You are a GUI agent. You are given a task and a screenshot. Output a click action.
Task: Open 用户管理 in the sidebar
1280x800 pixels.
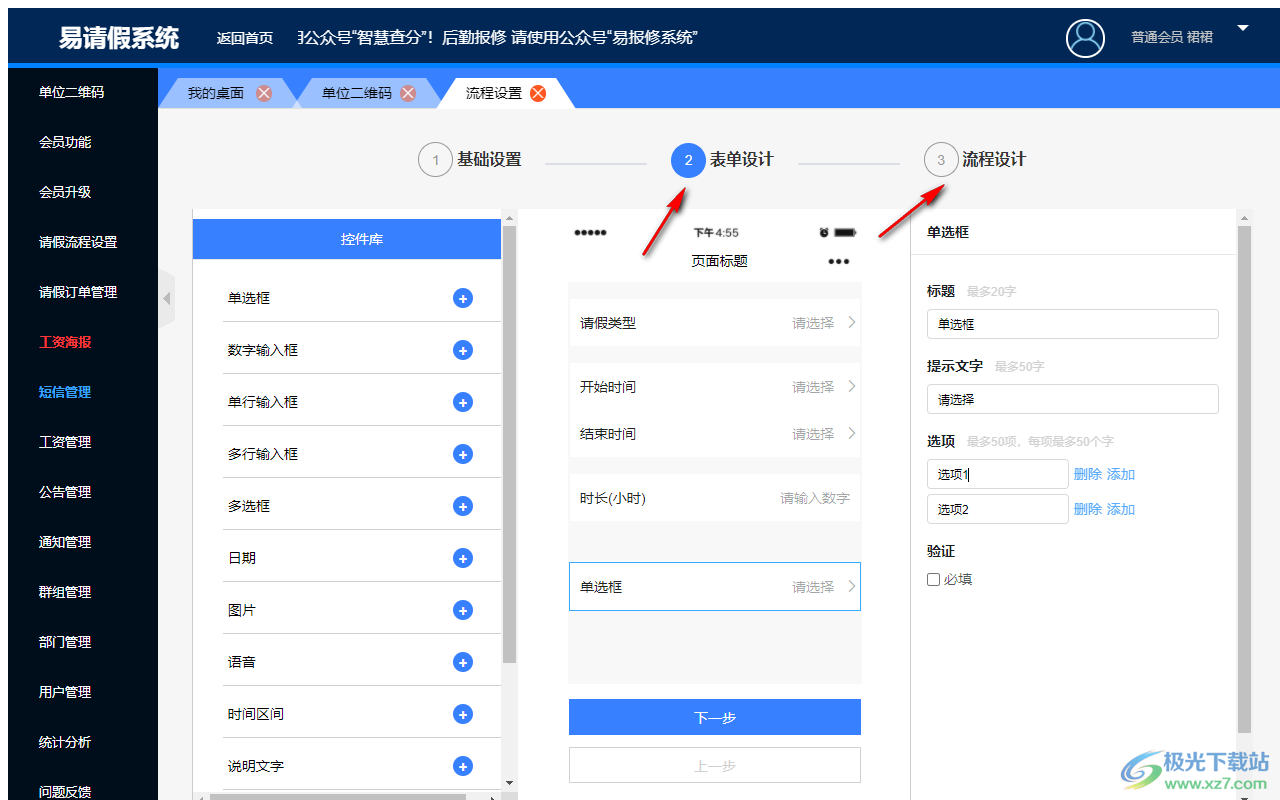[x=65, y=692]
